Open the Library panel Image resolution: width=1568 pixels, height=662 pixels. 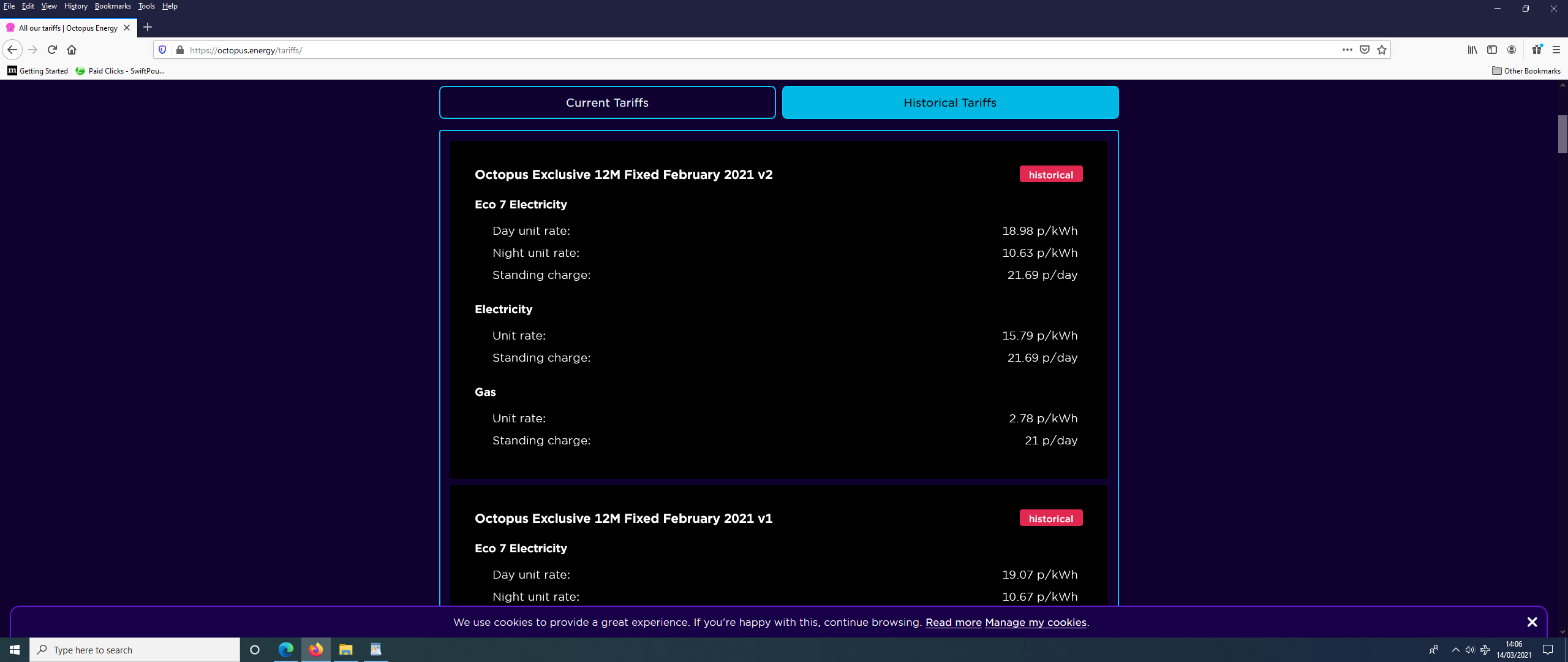1472,50
